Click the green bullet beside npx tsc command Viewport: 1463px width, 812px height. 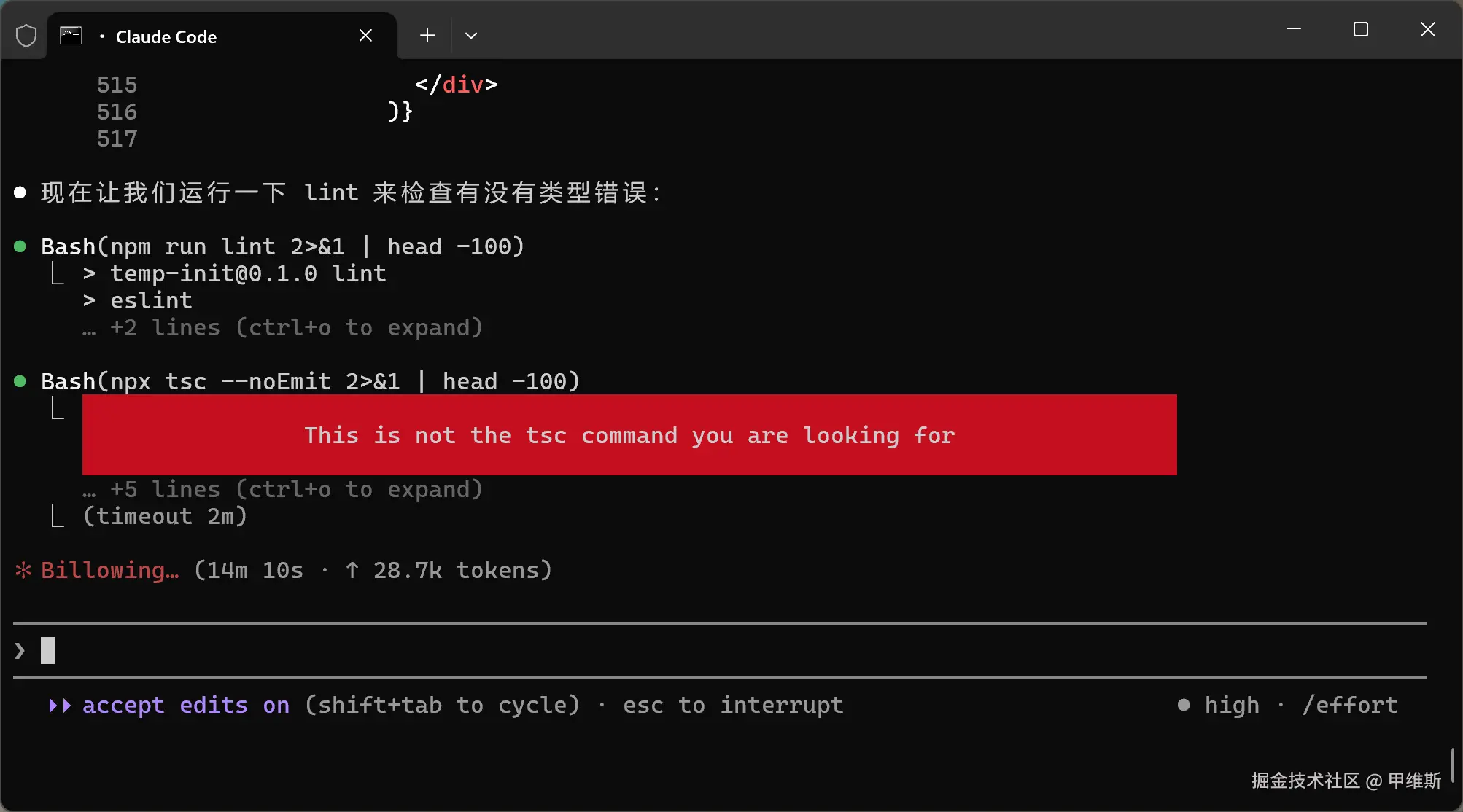[20, 381]
